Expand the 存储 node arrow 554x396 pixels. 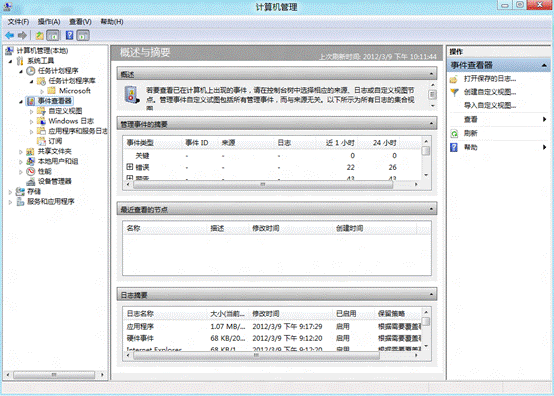[10, 192]
